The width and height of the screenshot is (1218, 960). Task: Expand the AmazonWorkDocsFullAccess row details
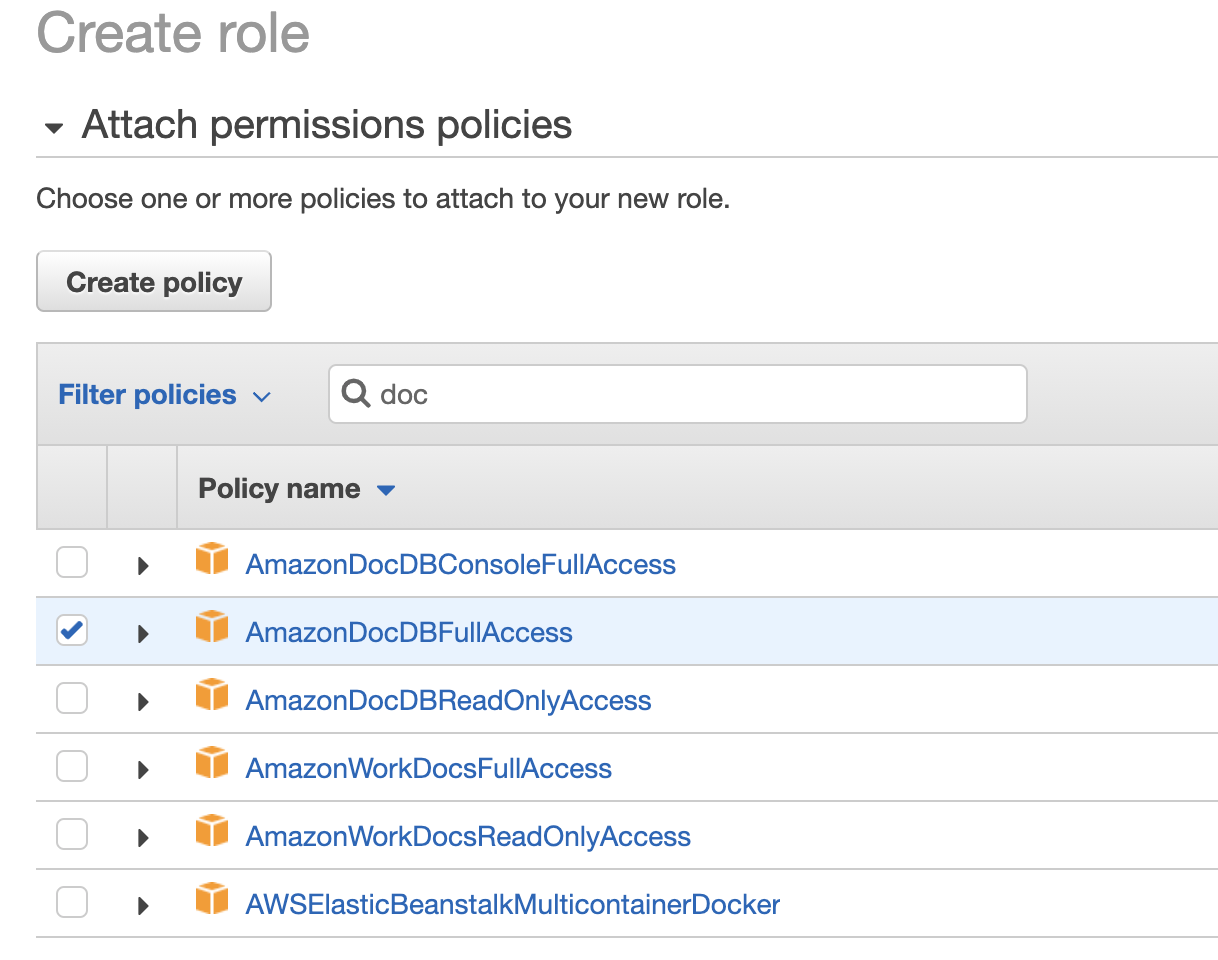tap(143, 770)
